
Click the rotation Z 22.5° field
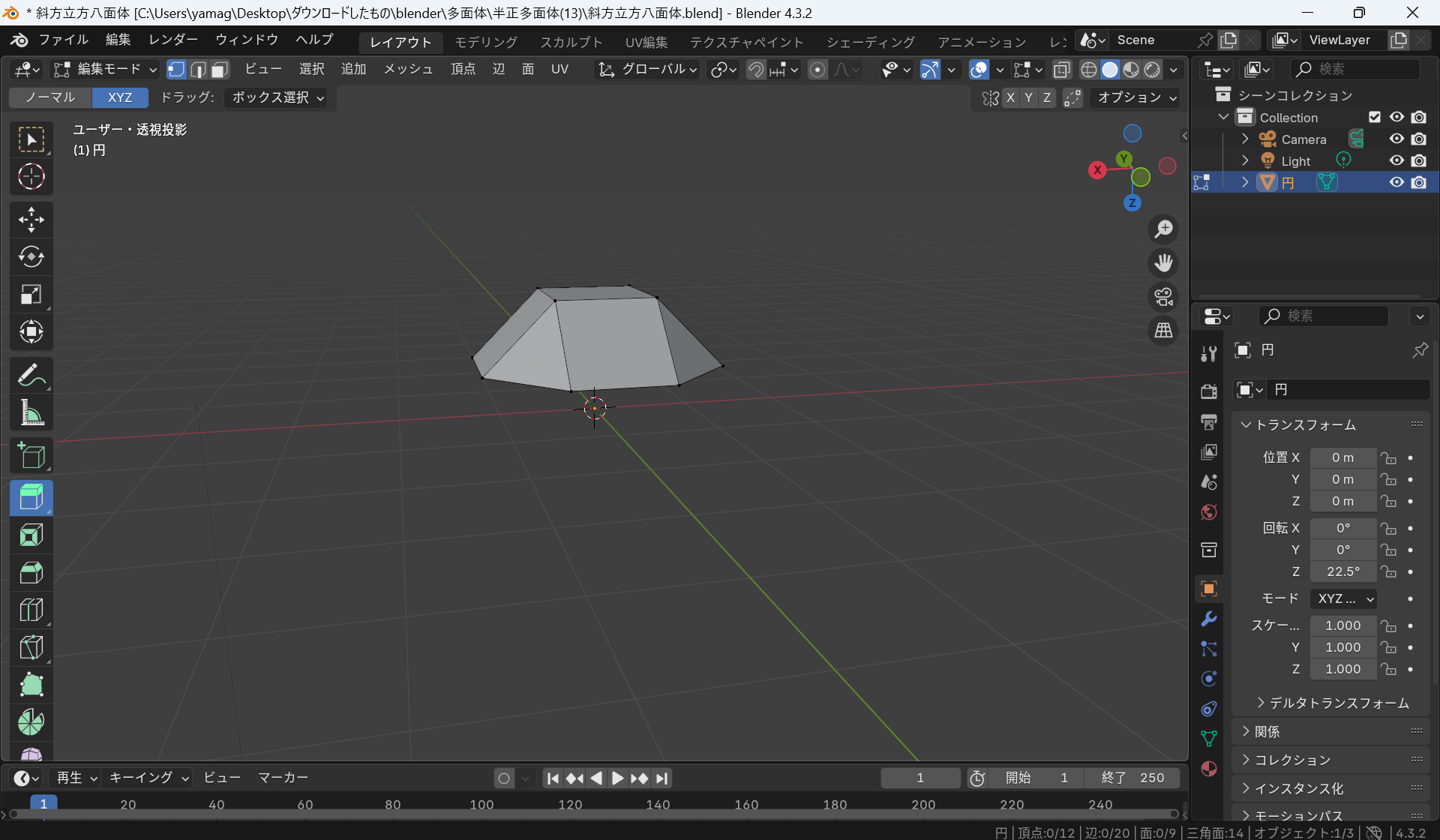tap(1343, 571)
